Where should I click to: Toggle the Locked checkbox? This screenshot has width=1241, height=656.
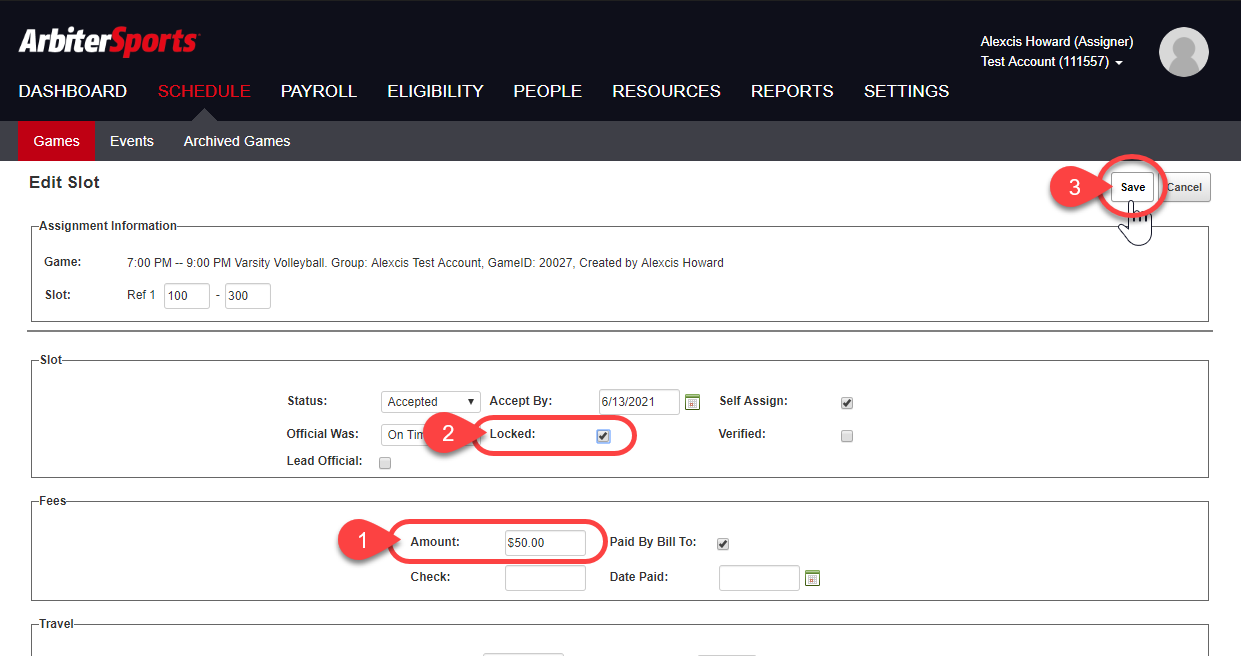click(x=603, y=436)
